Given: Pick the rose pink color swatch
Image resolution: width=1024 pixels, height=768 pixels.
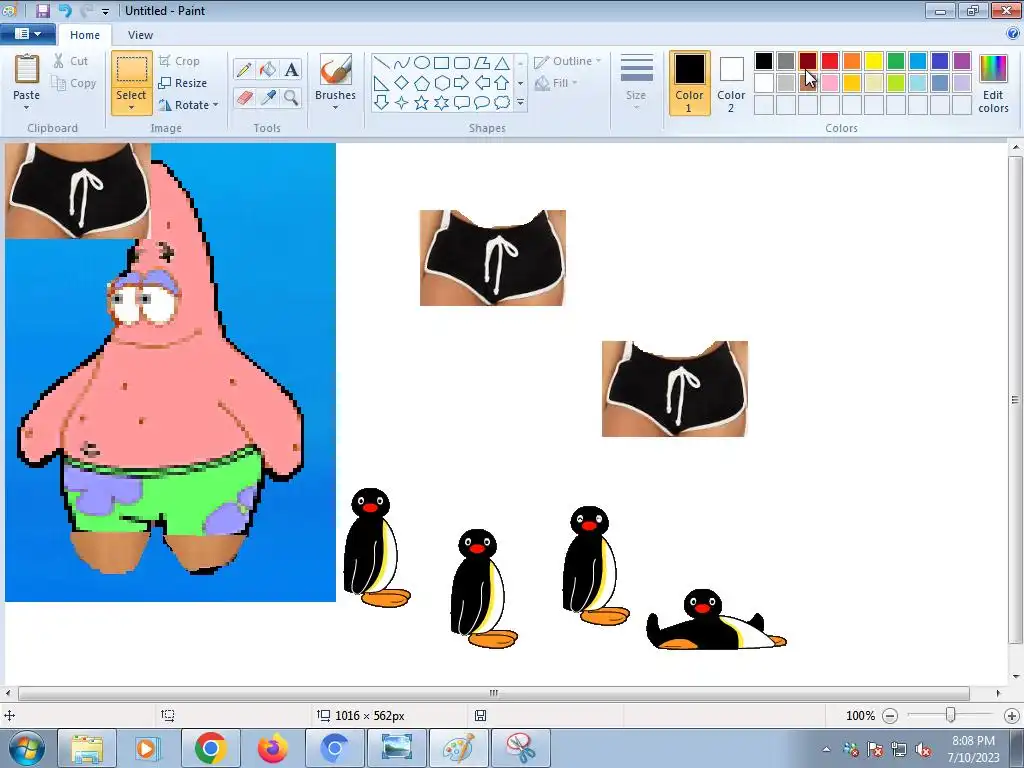Looking at the screenshot, I should coord(829,83).
